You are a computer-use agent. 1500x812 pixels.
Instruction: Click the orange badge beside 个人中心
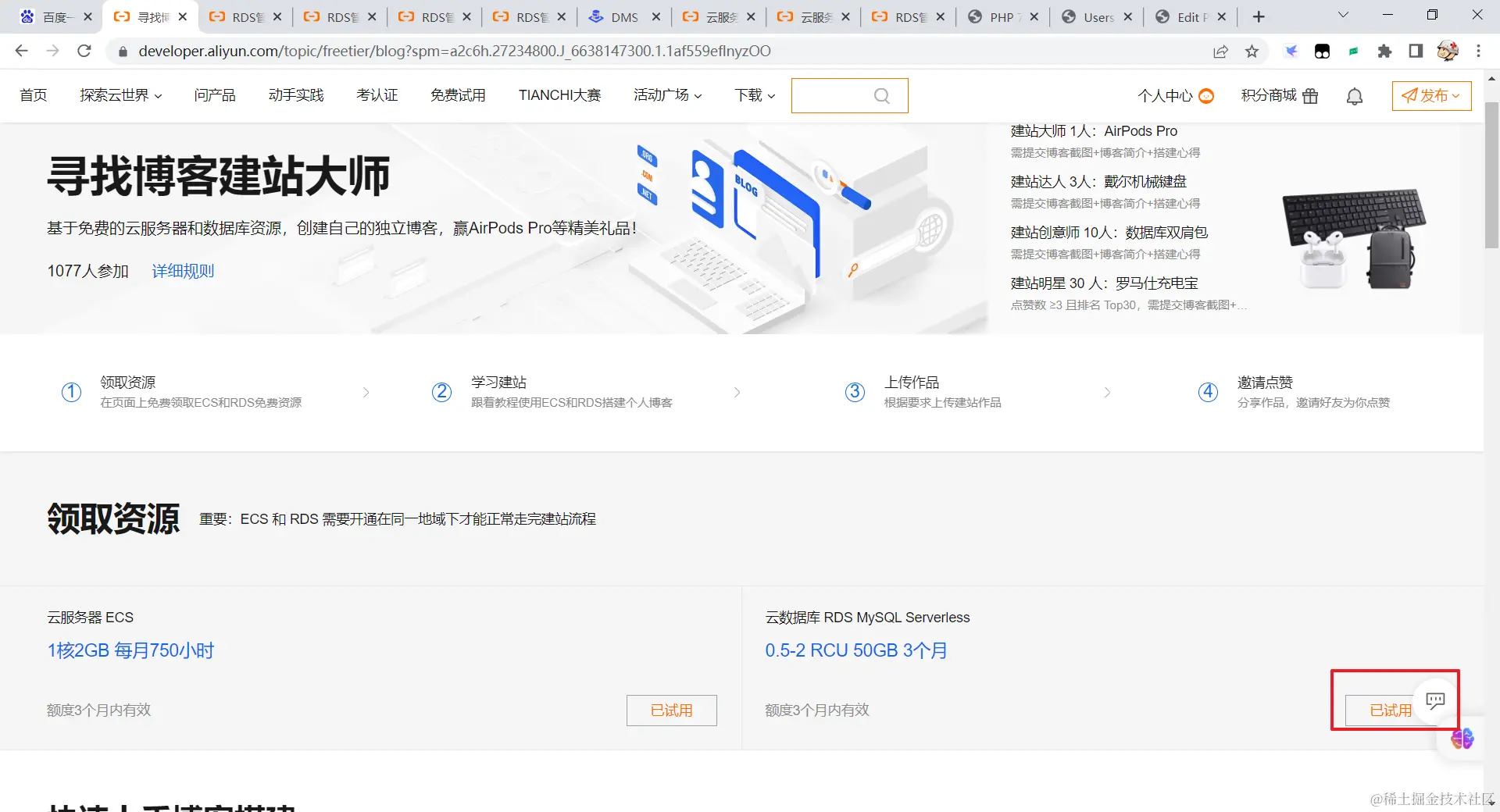tap(1206, 96)
